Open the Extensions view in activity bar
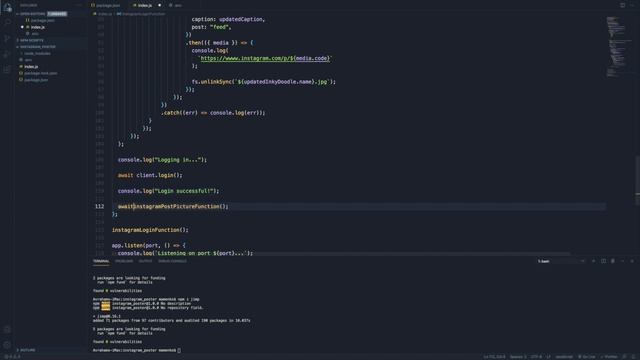The image size is (640, 360). (x=7, y=69)
